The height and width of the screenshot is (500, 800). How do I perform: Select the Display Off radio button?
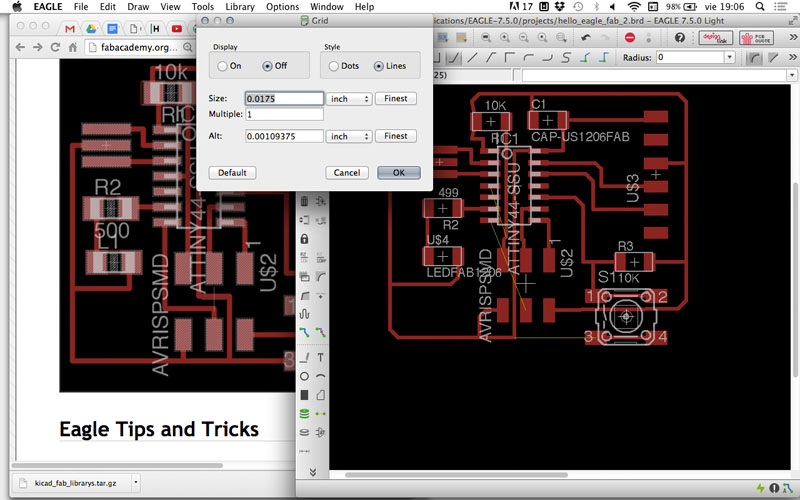(267, 66)
